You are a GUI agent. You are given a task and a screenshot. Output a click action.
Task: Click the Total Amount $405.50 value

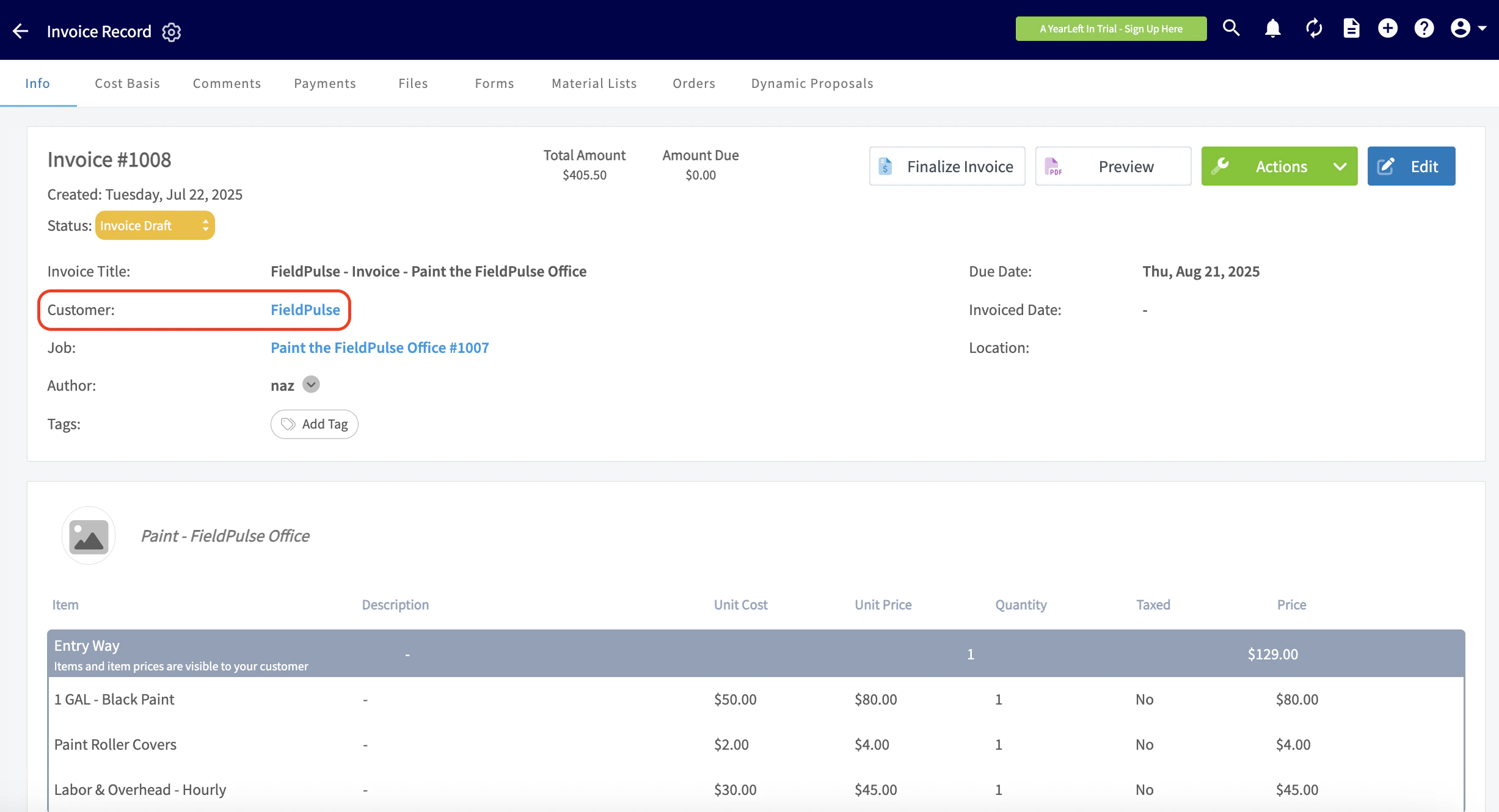pos(585,175)
